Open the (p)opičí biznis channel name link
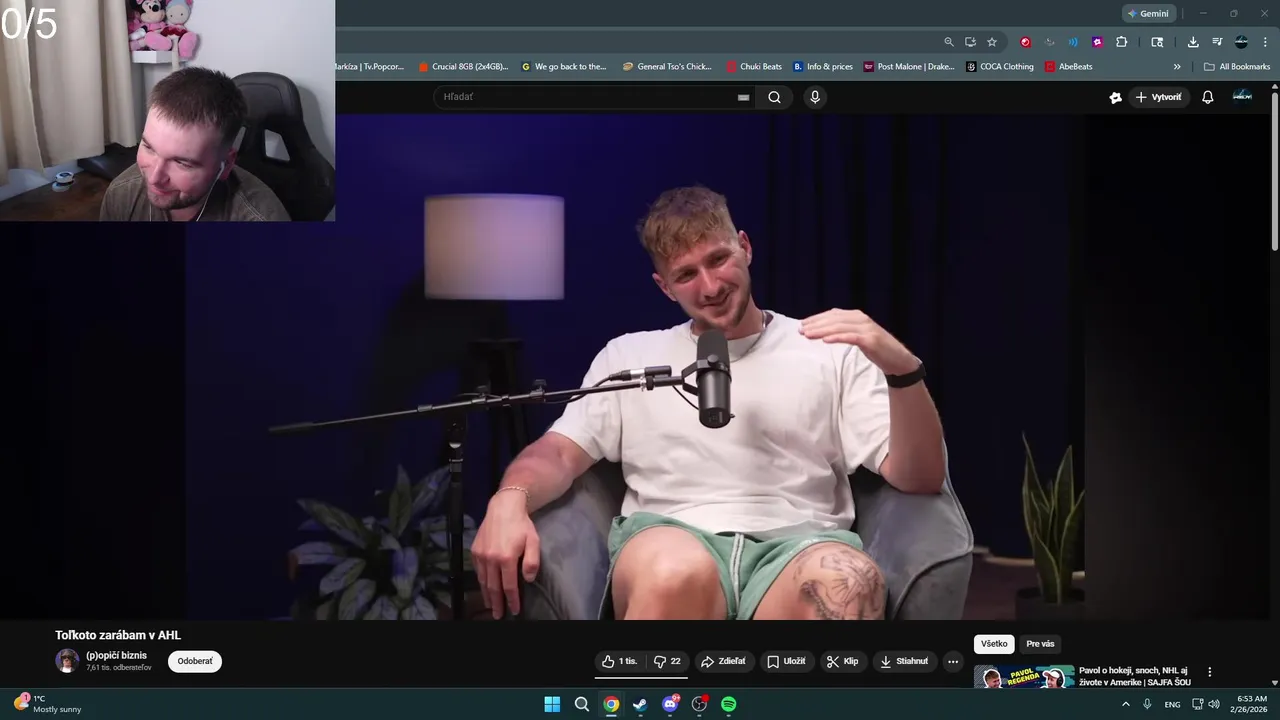Image resolution: width=1280 pixels, height=720 pixels. (116, 655)
